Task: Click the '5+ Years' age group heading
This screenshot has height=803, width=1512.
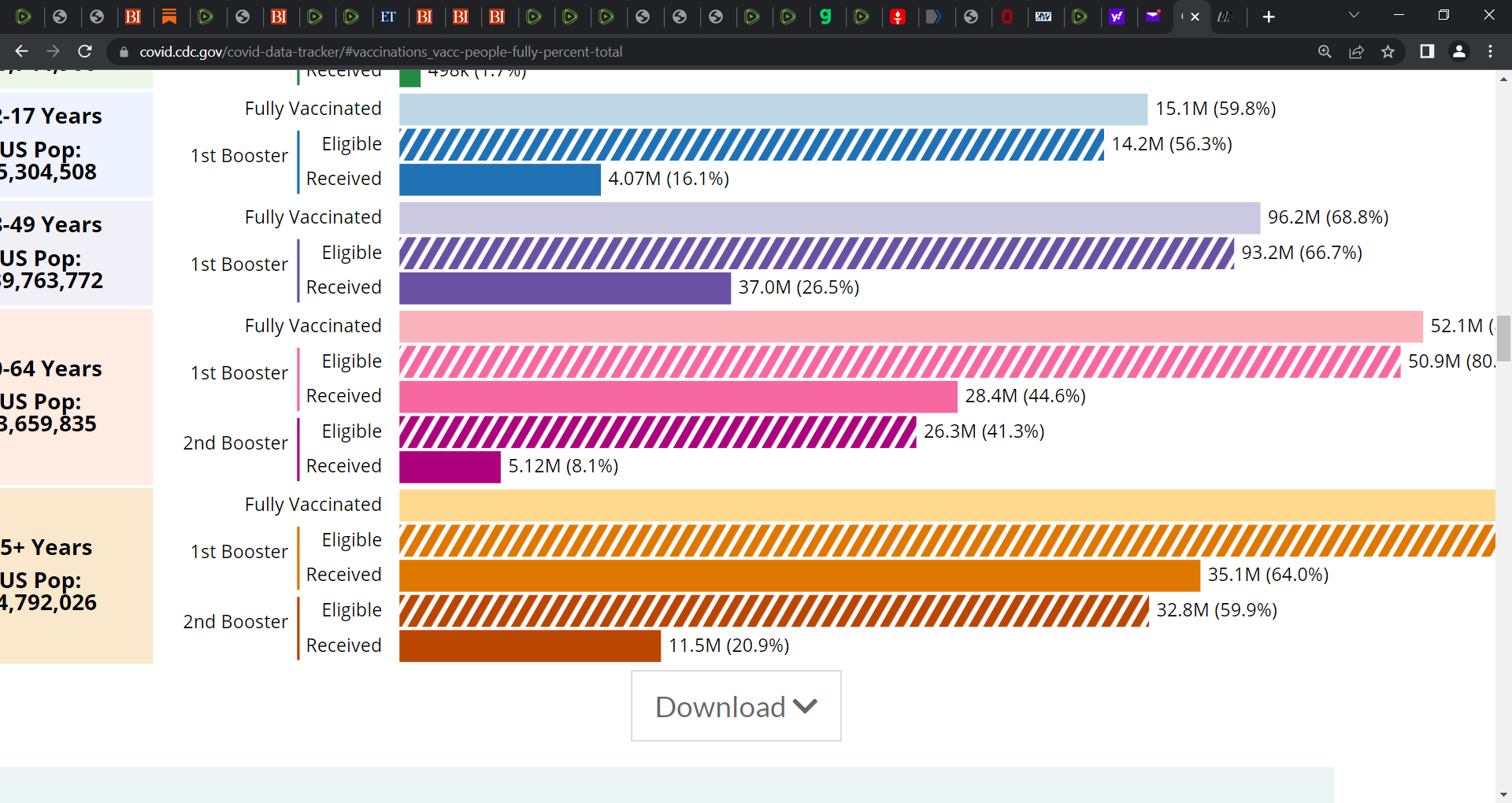Action: coord(46,547)
